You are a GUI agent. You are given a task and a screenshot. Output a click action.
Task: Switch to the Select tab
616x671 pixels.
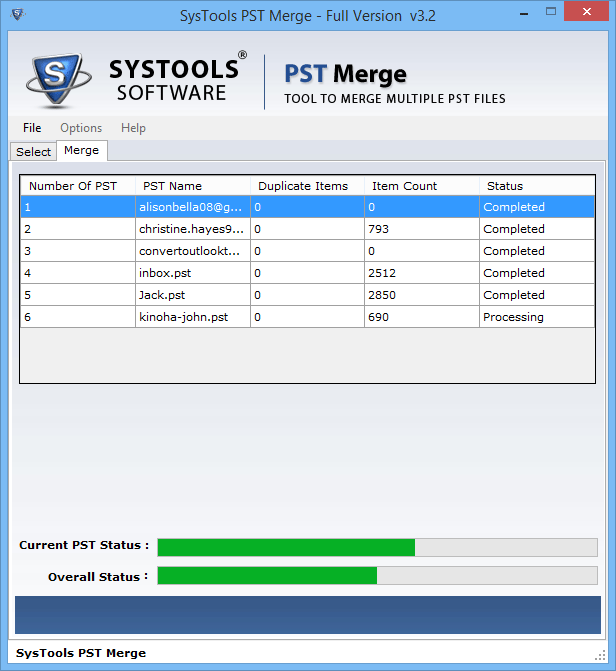click(x=33, y=152)
